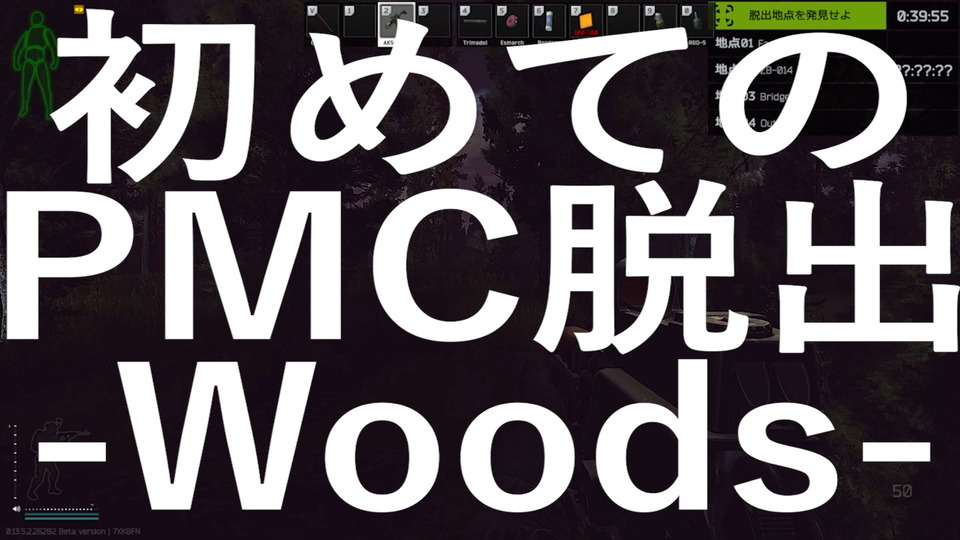Viewport: 960px width, 540px height.
Task: Click the beta version text at bottom-left
Action: (72, 531)
